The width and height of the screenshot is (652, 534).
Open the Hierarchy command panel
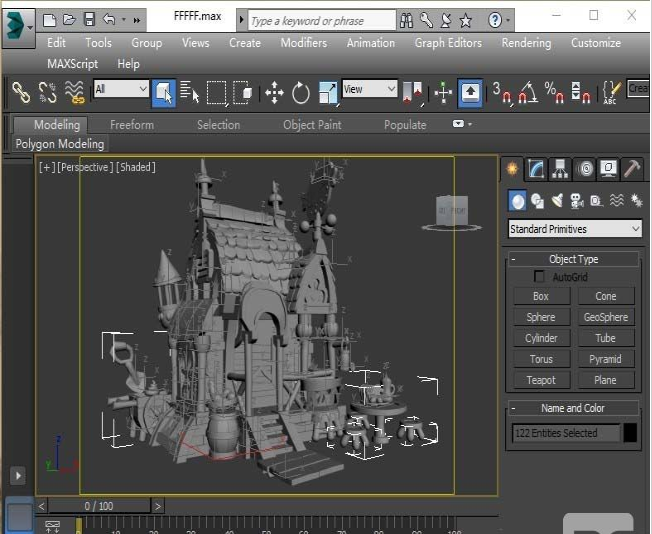pos(560,169)
